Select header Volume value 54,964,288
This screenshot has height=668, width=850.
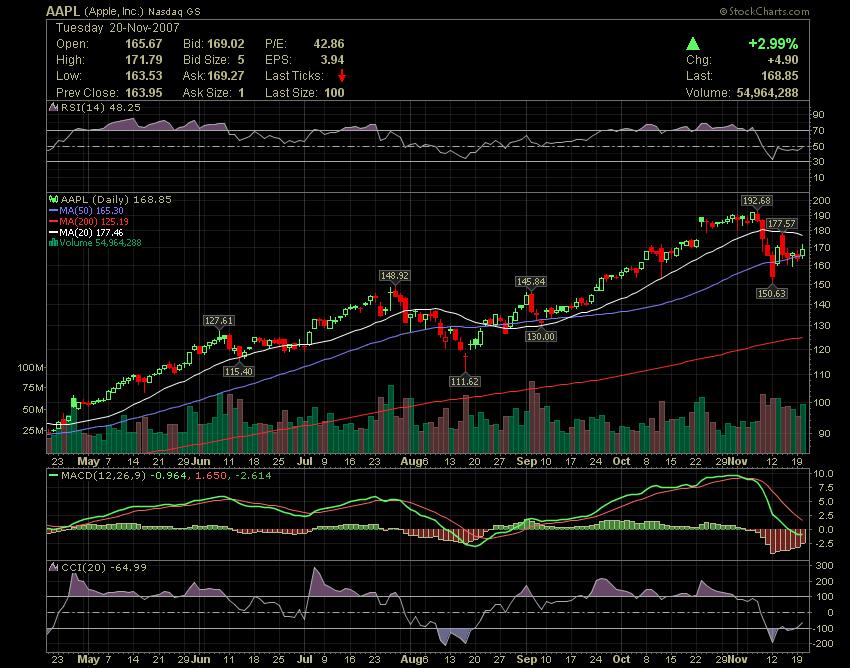767,93
